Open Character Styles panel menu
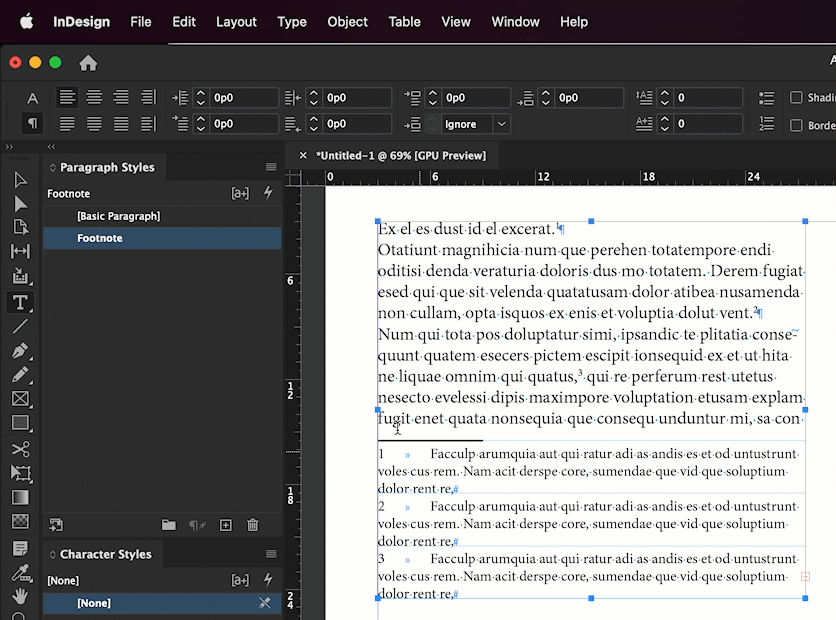The image size is (836, 620). pyautogui.click(x=271, y=554)
